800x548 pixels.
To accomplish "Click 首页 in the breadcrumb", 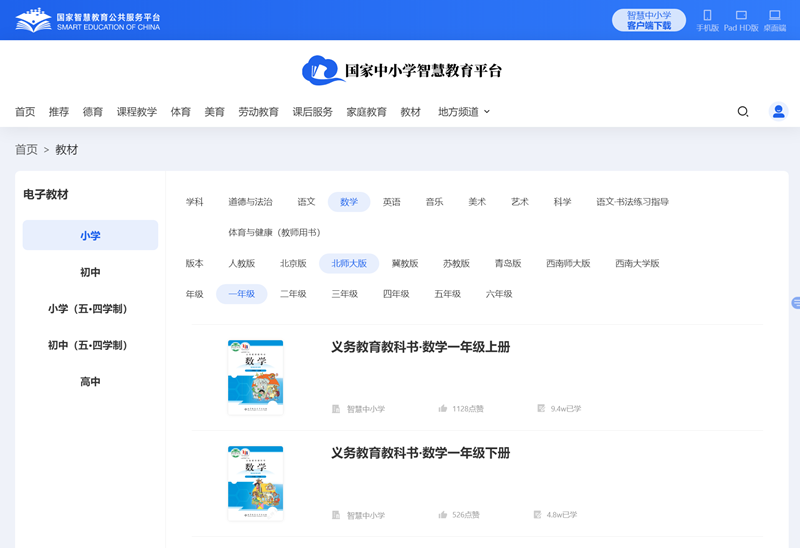I will (26, 150).
